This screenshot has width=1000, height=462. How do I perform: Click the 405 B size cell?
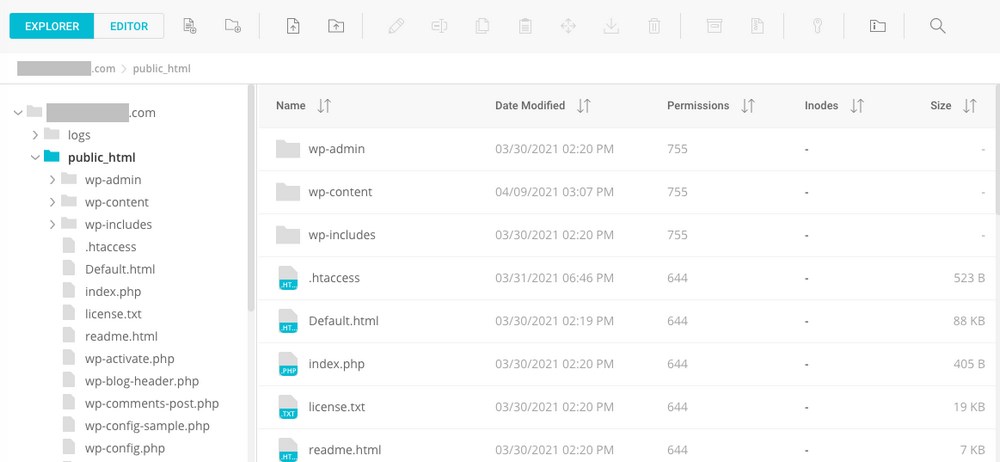968,364
